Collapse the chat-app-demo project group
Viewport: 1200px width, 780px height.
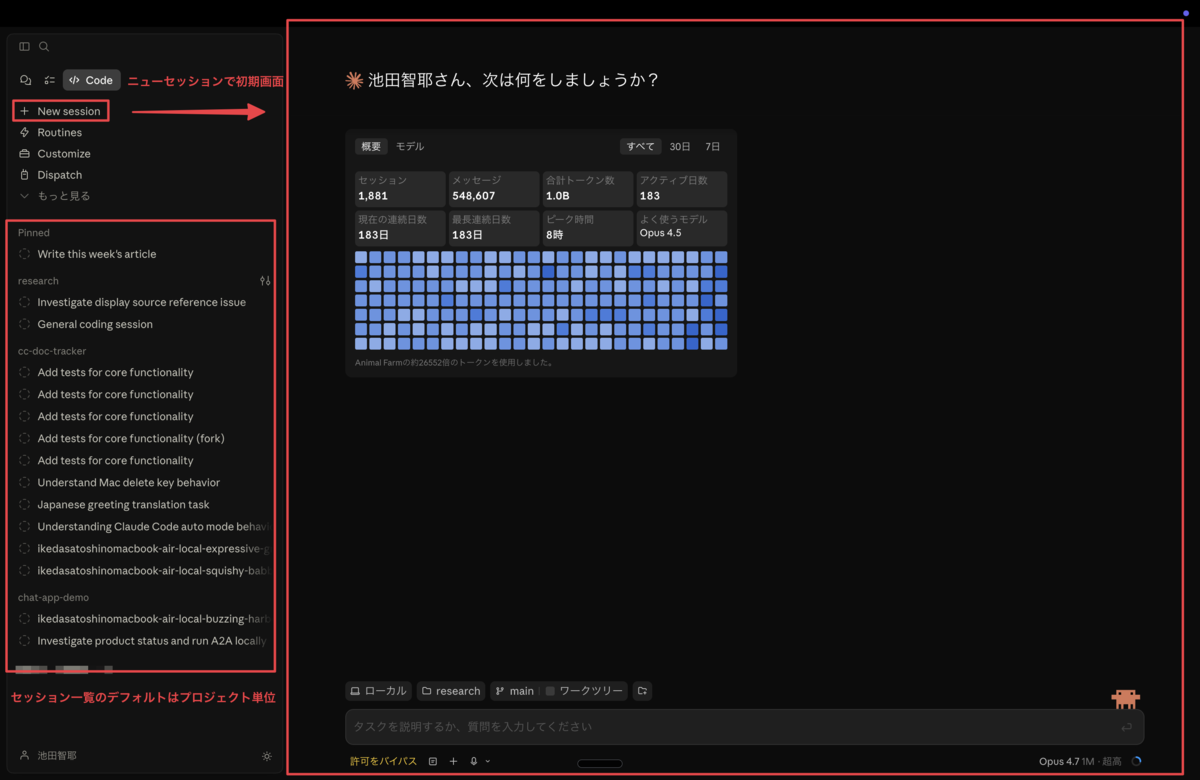(53, 597)
